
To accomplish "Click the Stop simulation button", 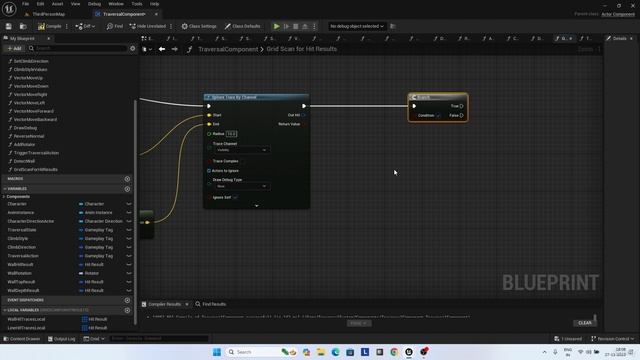I will [x=296, y=26].
